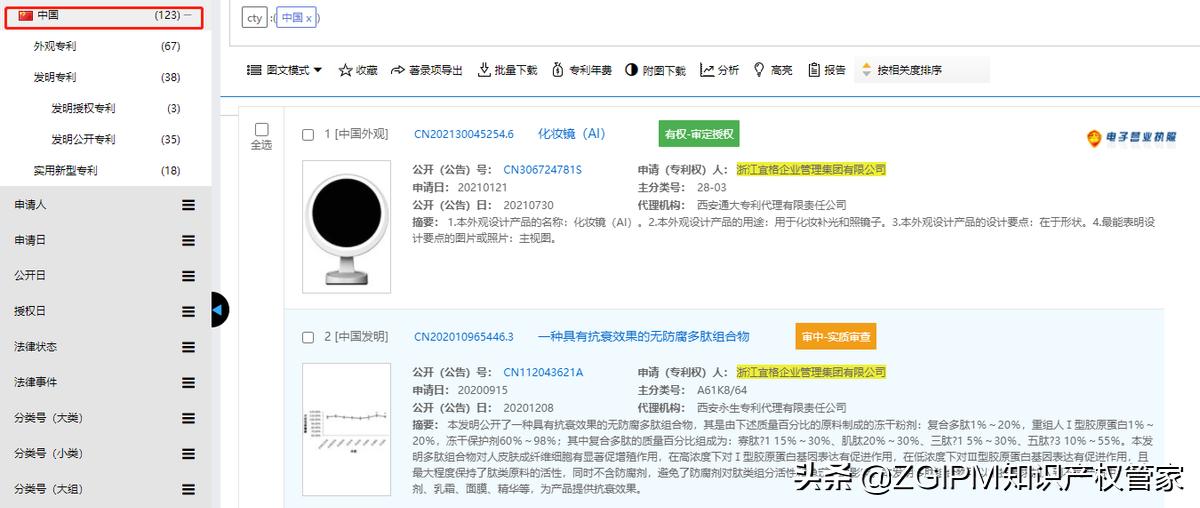This screenshot has width=1200, height=508.
Task: Click the 收藏 star icon
Action: pyautogui.click(x=345, y=70)
